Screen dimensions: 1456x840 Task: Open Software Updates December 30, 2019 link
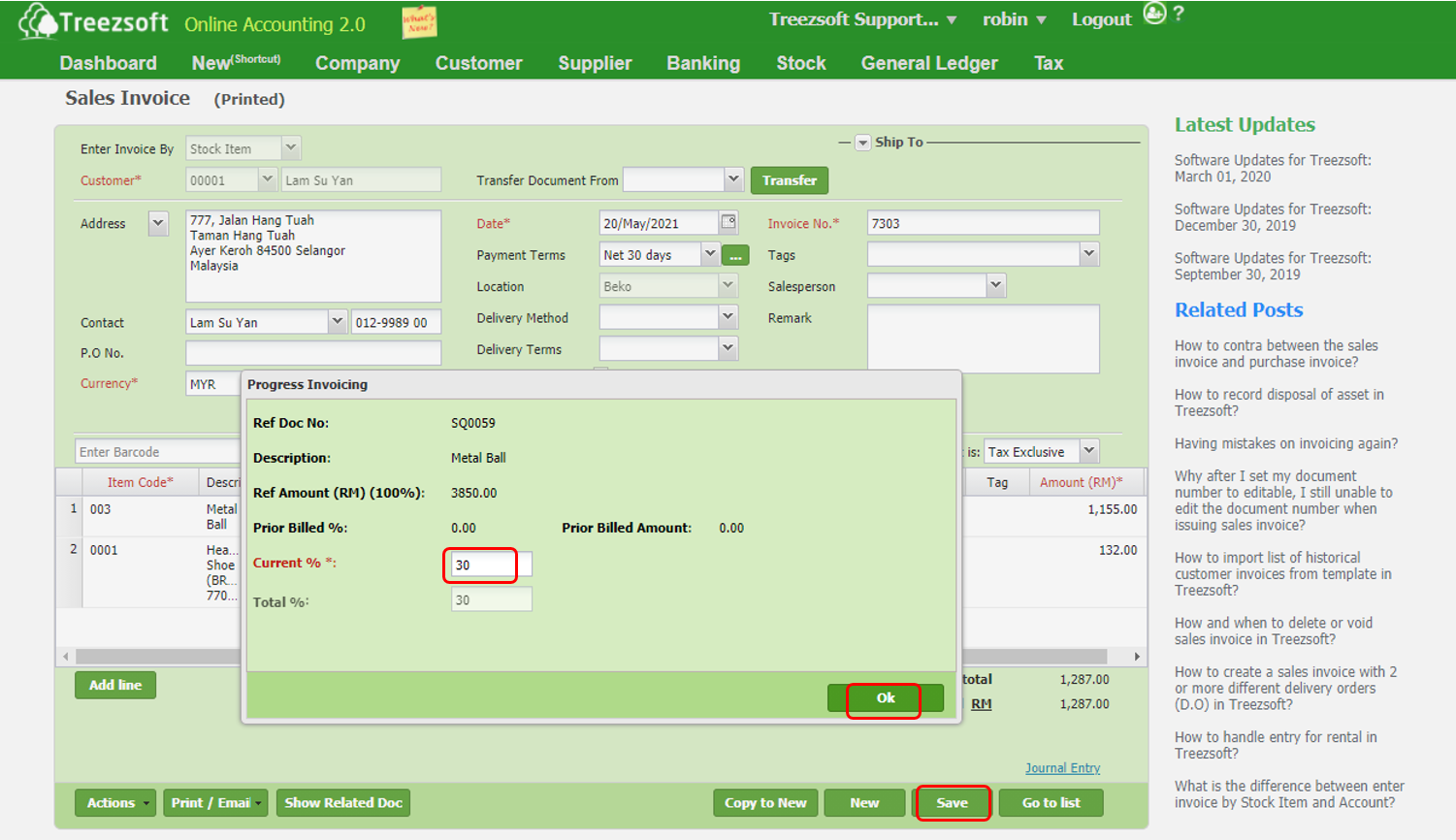click(x=1273, y=217)
